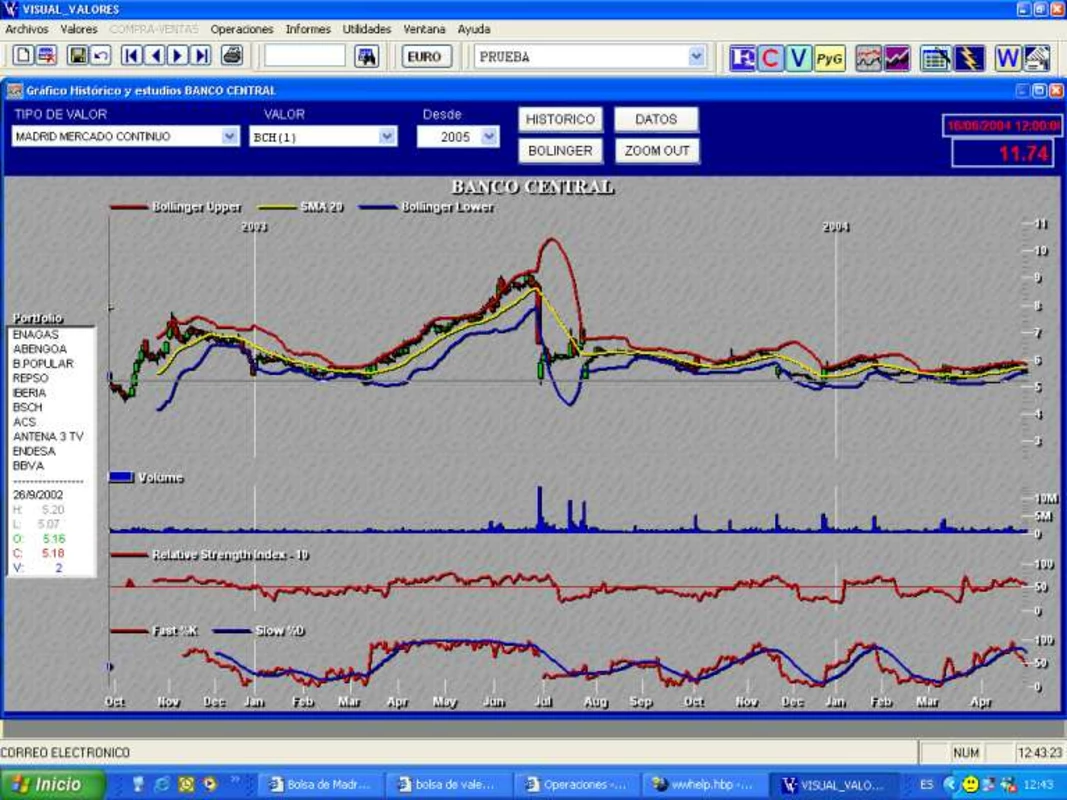
Task: Go to the last record arrow
Action: tap(201, 56)
